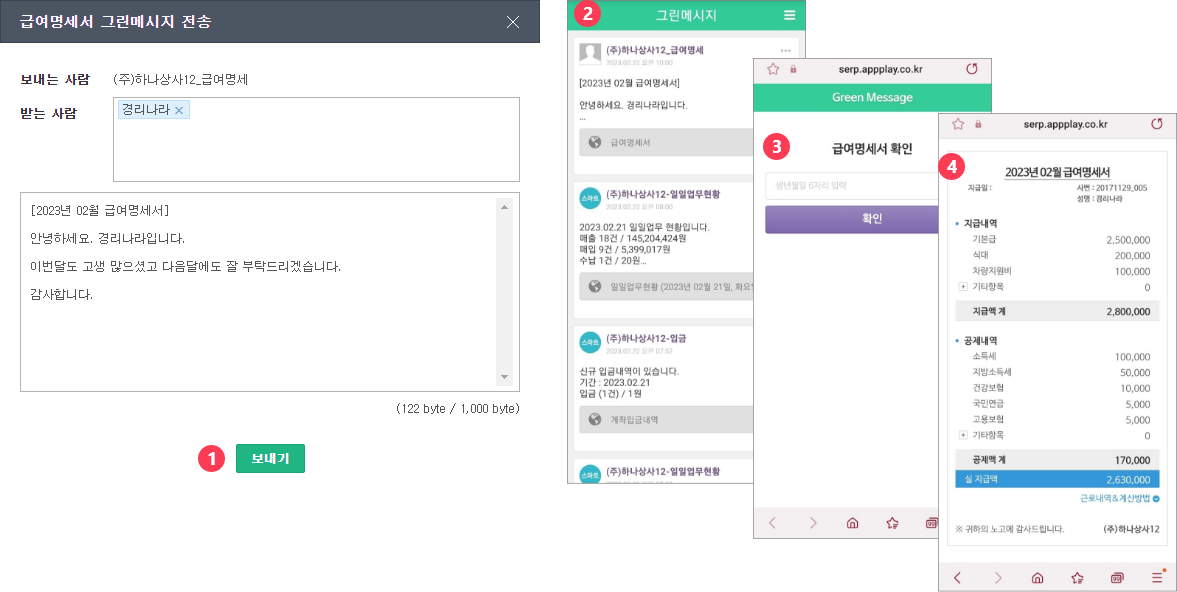This screenshot has height=592, width=1177.
Task: Remove the 경리나라 recipient tag
Action: point(179,110)
